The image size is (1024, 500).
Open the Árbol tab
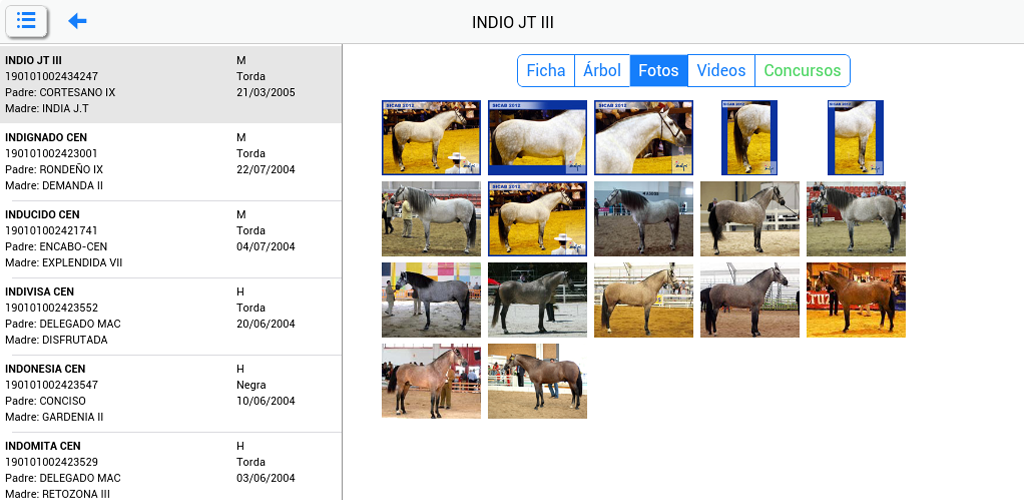click(x=602, y=70)
